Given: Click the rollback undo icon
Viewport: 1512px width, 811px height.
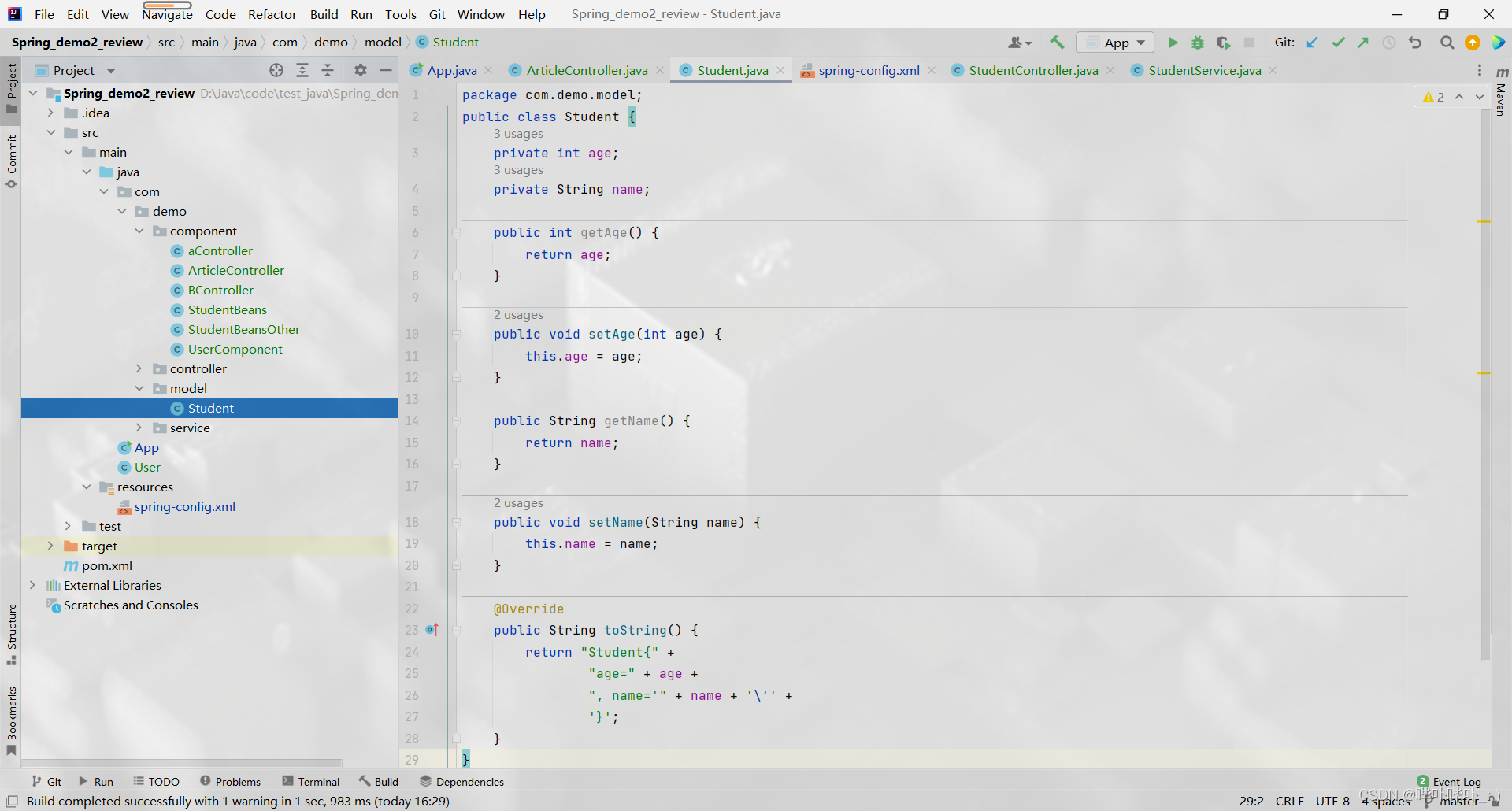Looking at the screenshot, I should (x=1415, y=43).
